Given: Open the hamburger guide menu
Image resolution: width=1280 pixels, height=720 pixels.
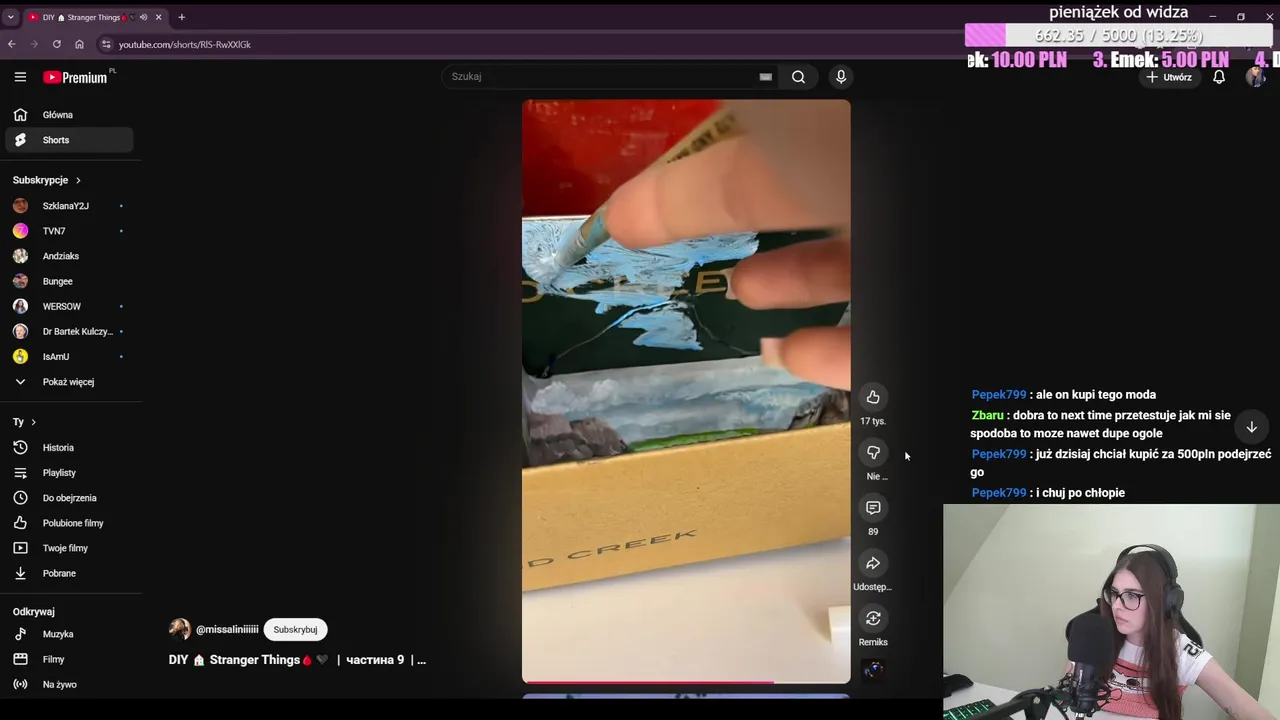Looking at the screenshot, I should [20, 77].
